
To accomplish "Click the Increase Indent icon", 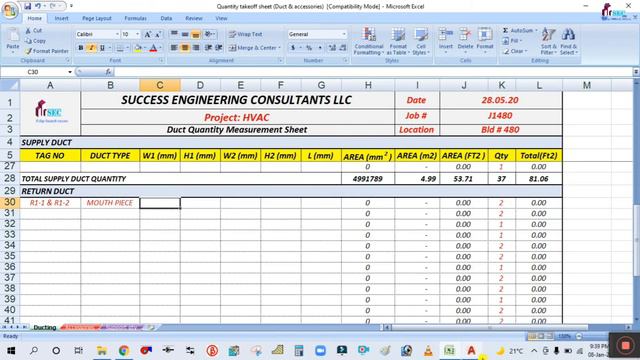I will [x=219, y=48].
